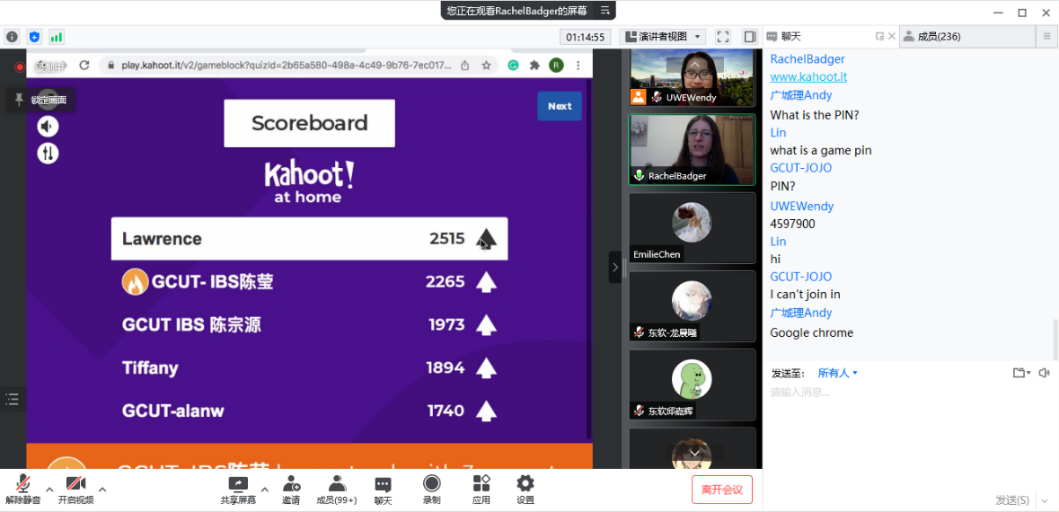This screenshot has height=512, width=1059.
Task: Click the green network signal icon
Action: [57, 37]
